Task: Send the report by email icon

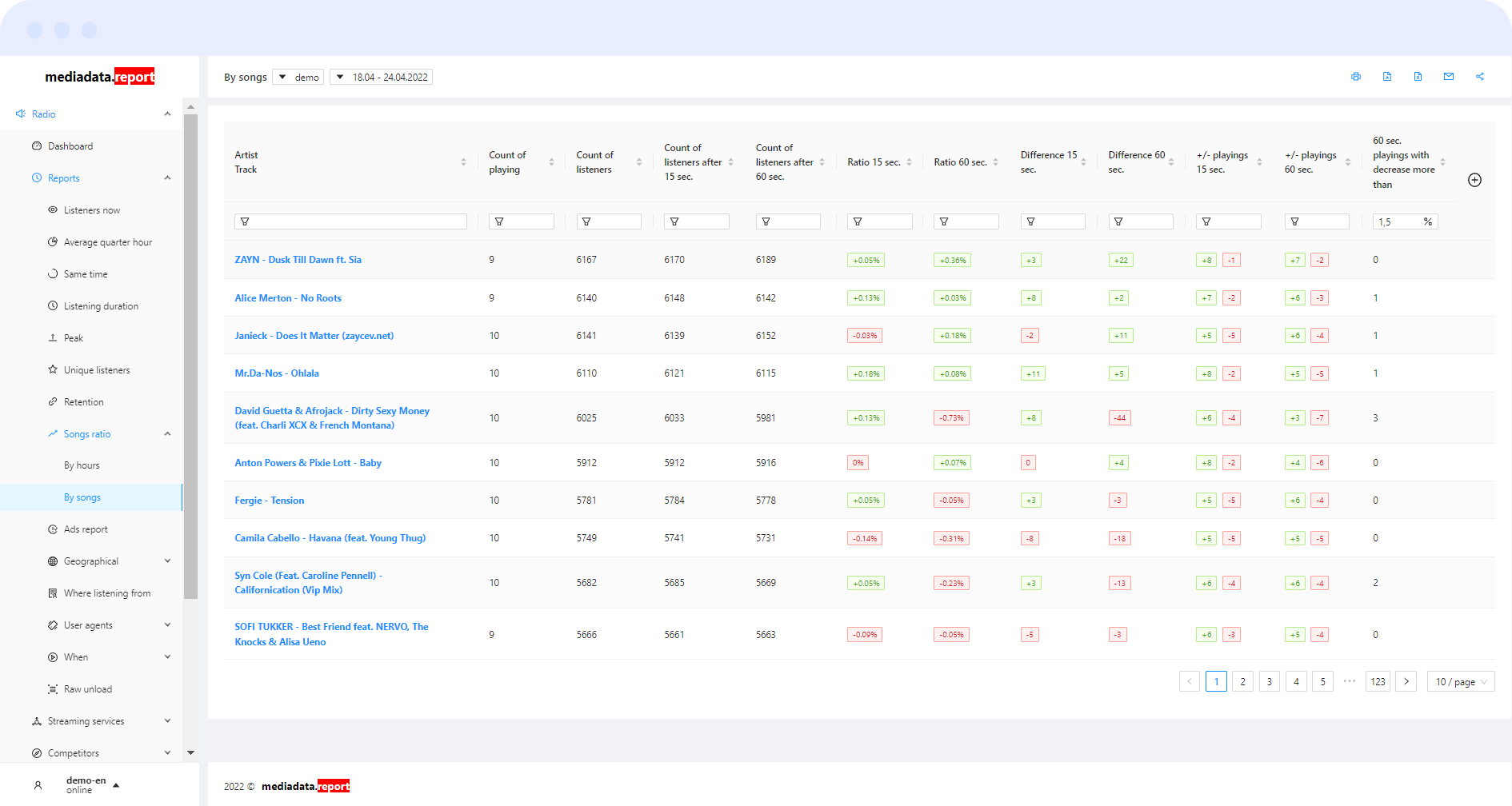Action: point(1449,77)
